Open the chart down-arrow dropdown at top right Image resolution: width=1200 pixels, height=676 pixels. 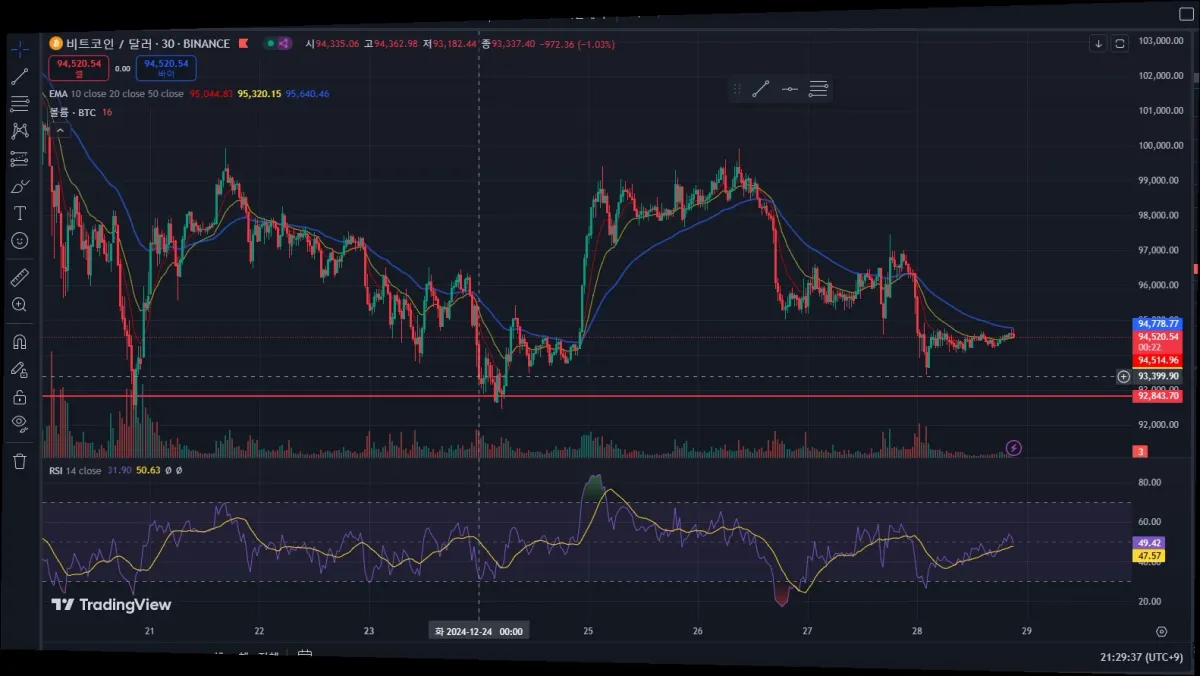tap(1099, 43)
